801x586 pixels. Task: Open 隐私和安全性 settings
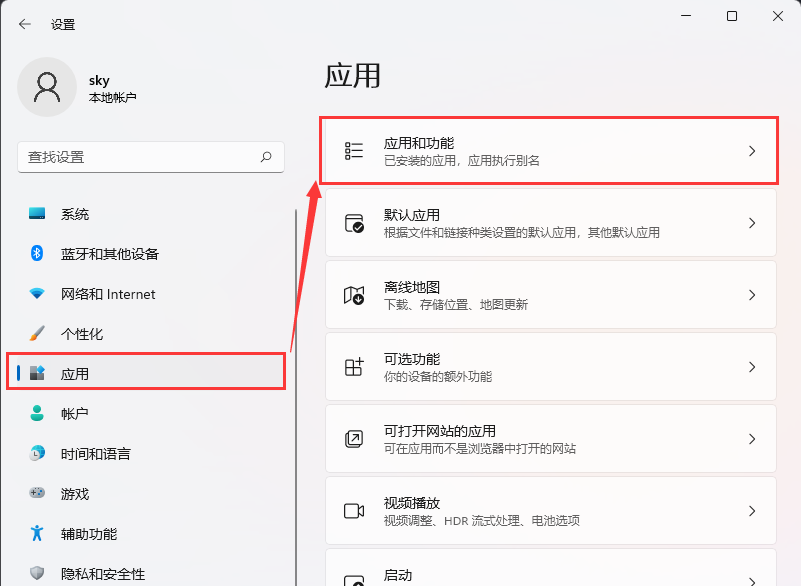[x=100, y=574]
